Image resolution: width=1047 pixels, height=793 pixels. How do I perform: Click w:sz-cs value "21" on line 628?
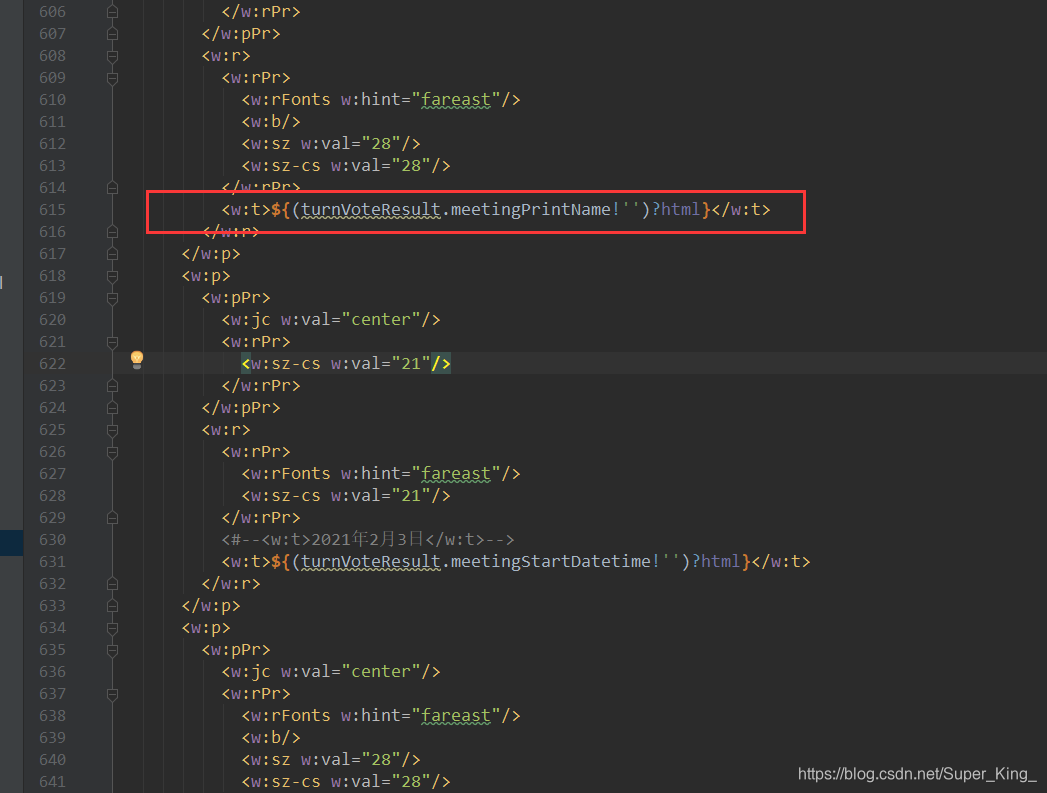click(411, 496)
